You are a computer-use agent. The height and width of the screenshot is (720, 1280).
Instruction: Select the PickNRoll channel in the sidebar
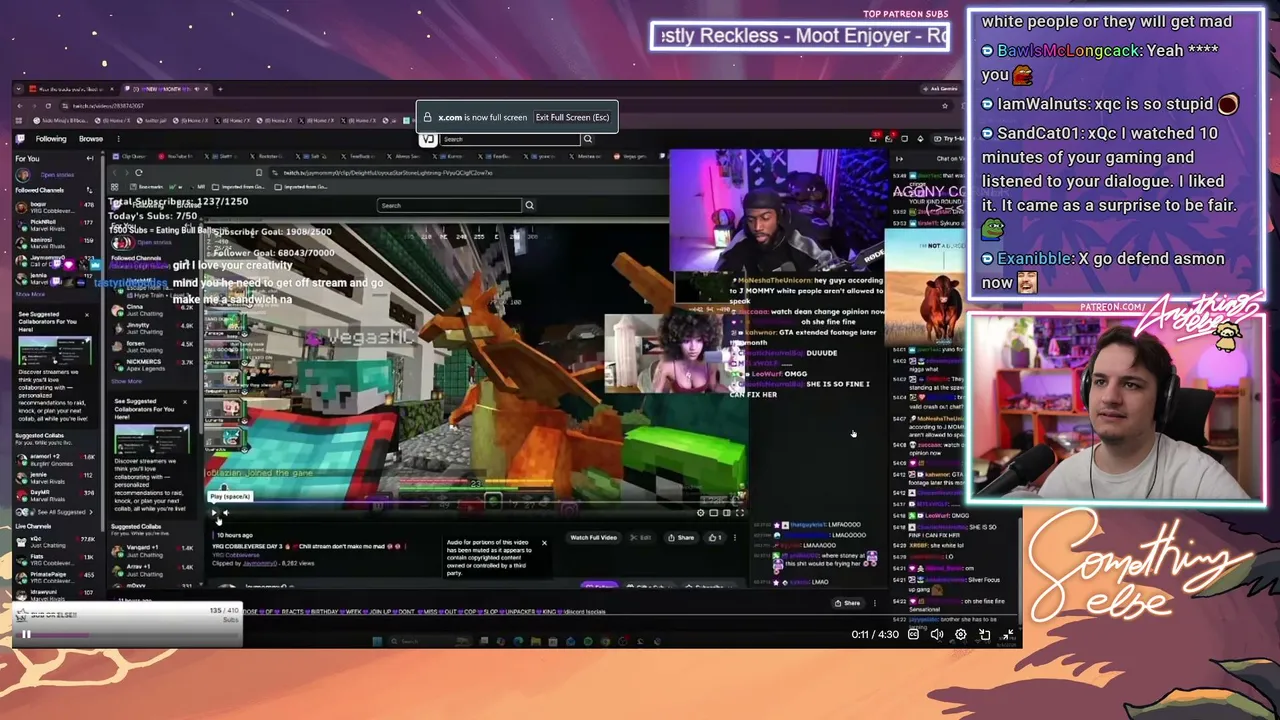[55, 223]
